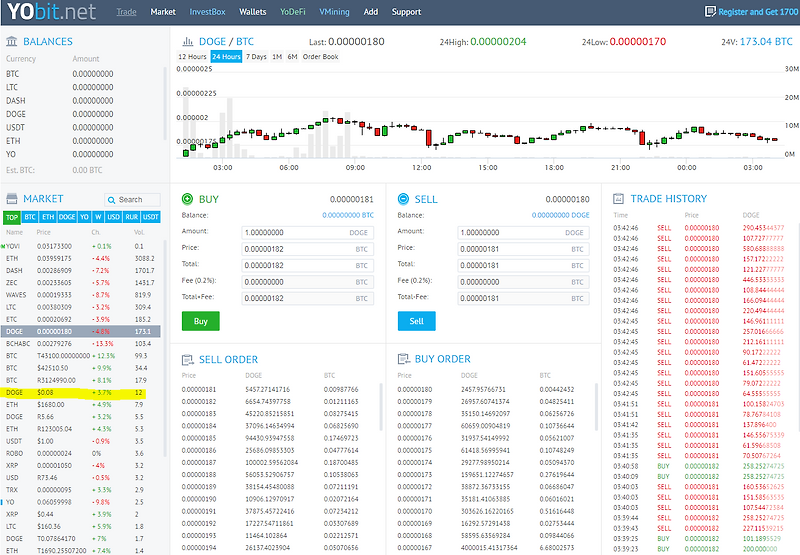Viewport: 800px width, 555px height.
Task: Click the blue Sell button
Action: 416,321
